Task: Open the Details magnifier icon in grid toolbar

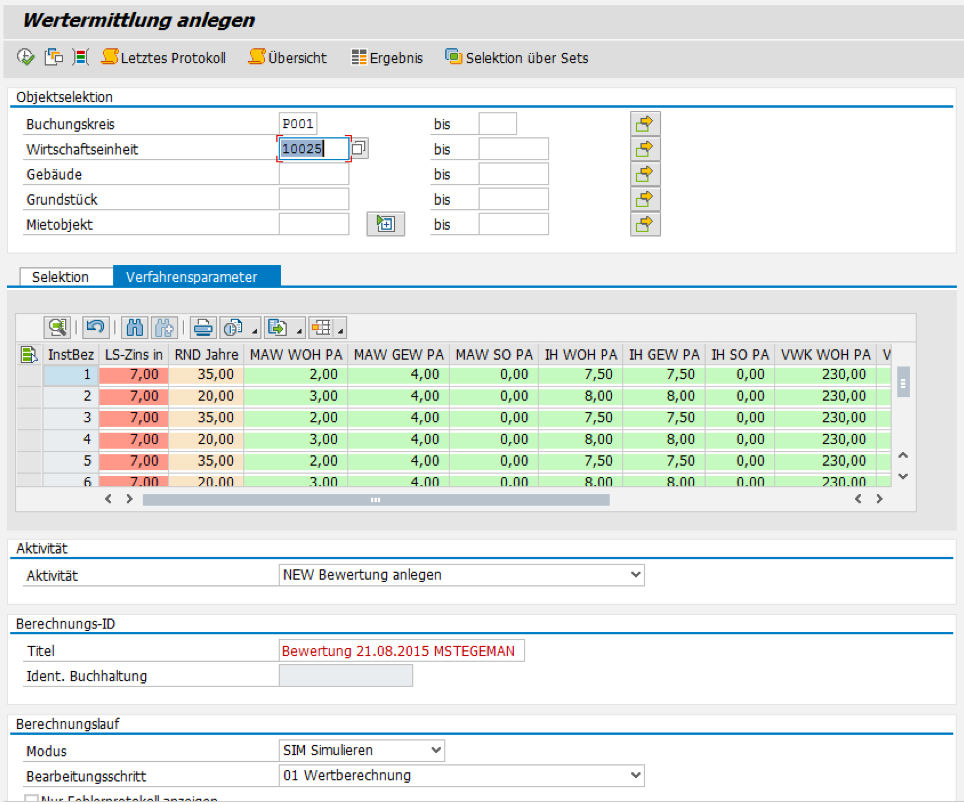Action: (x=57, y=327)
